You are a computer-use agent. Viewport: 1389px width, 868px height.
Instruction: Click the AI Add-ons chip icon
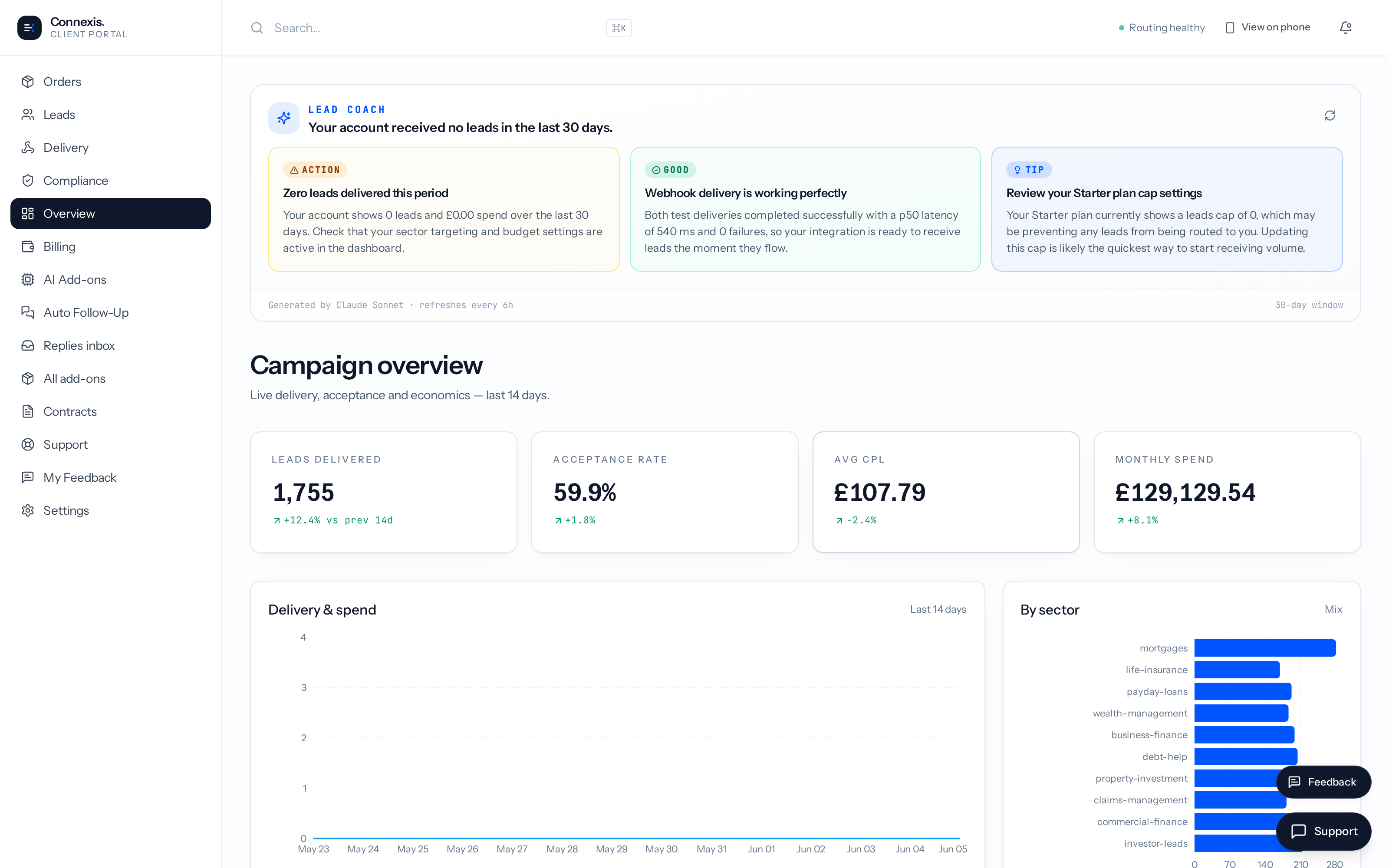point(27,279)
